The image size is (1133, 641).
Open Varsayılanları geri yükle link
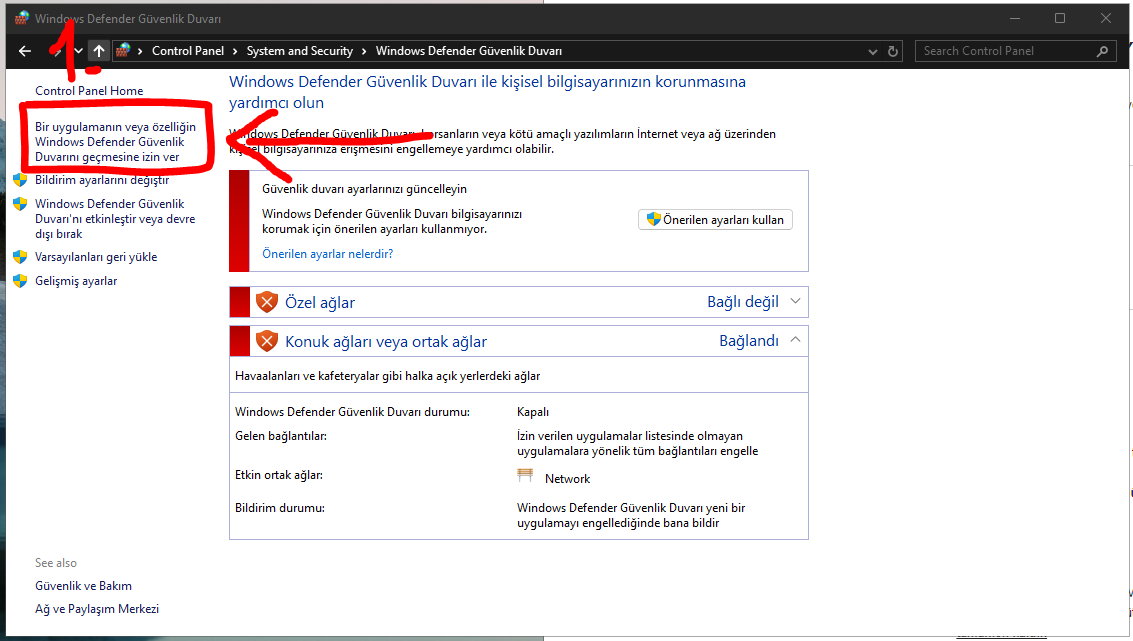point(96,257)
